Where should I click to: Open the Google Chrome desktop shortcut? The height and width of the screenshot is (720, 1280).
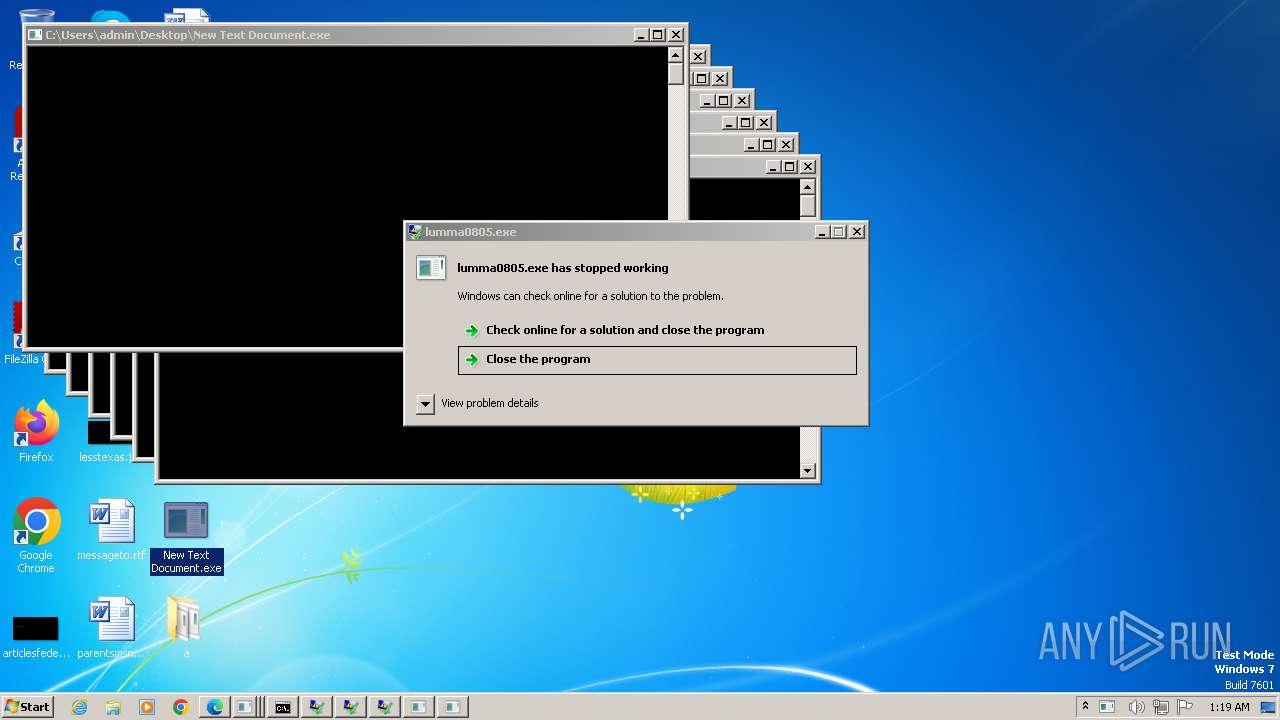[36, 536]
